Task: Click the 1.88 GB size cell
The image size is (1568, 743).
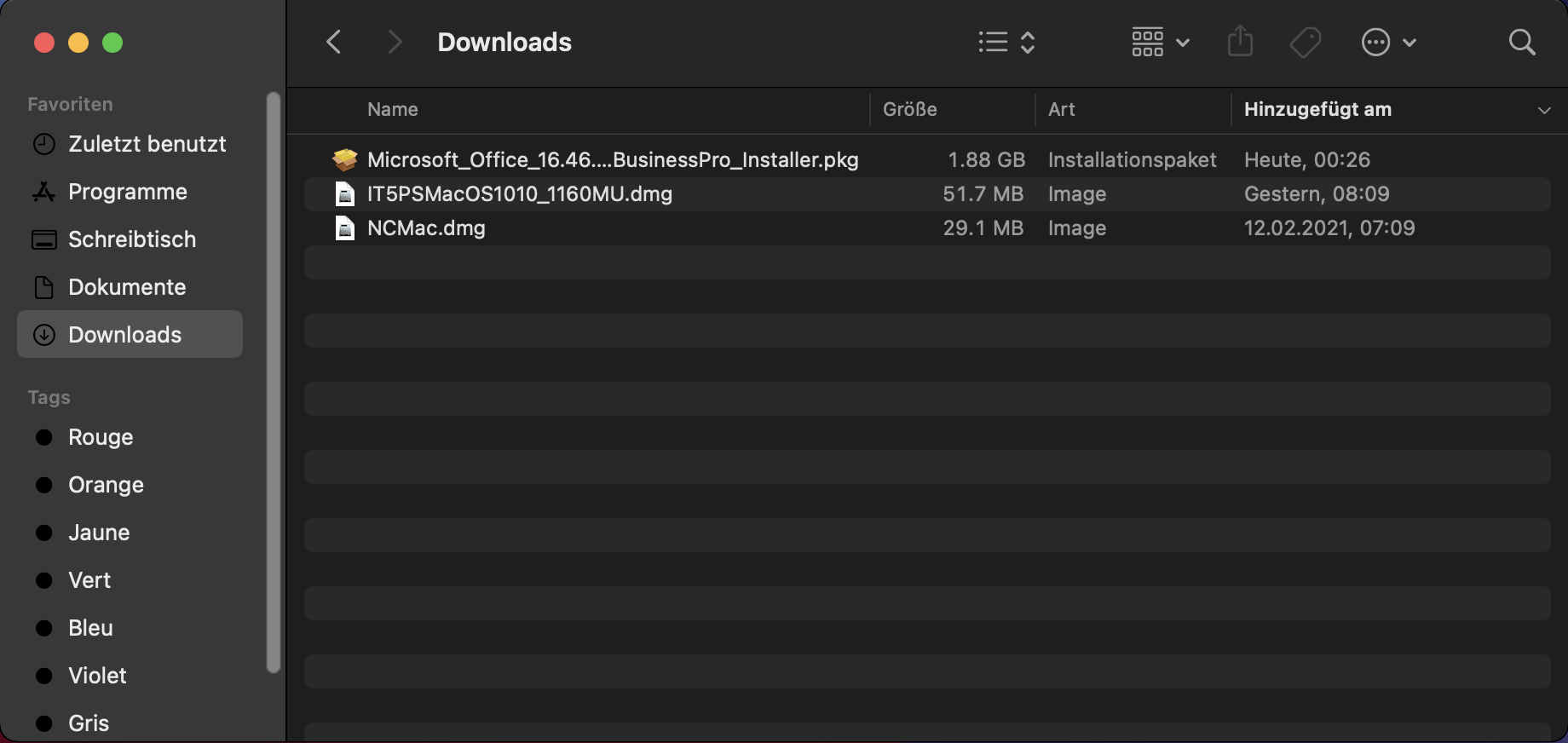Action: [x=986, y=159]
